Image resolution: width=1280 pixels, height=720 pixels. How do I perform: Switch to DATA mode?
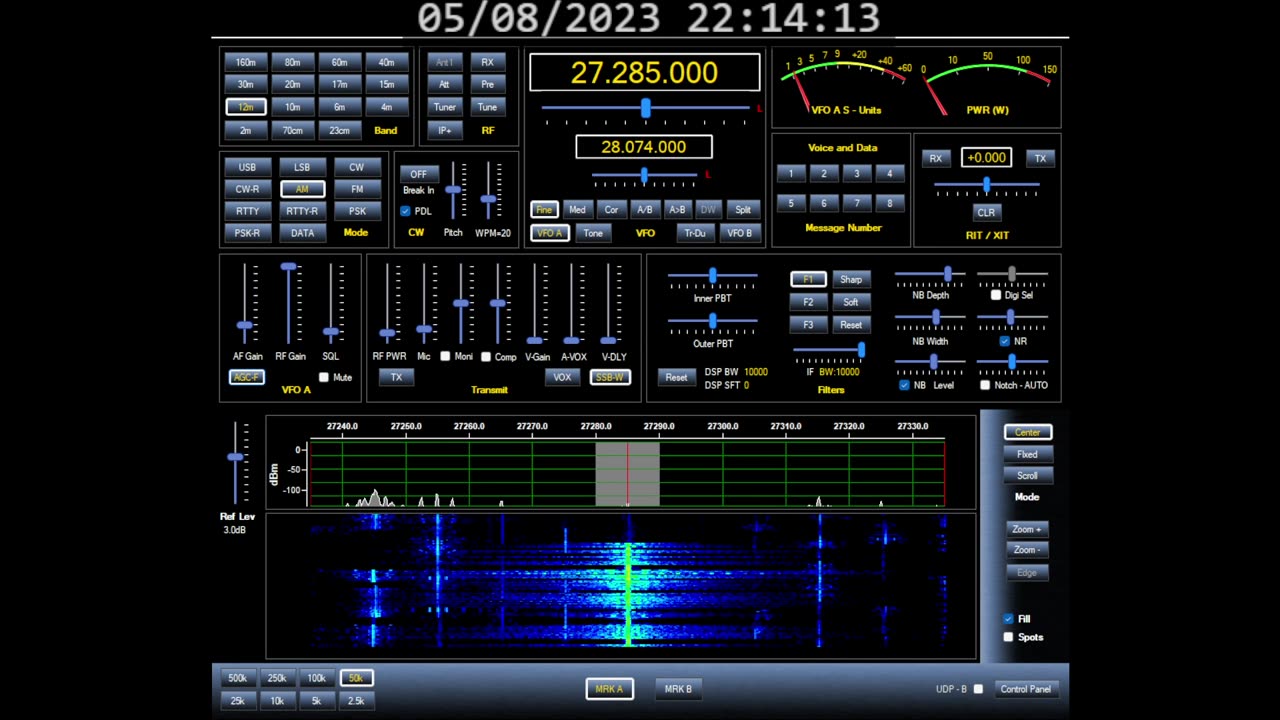tap(302, 233)
